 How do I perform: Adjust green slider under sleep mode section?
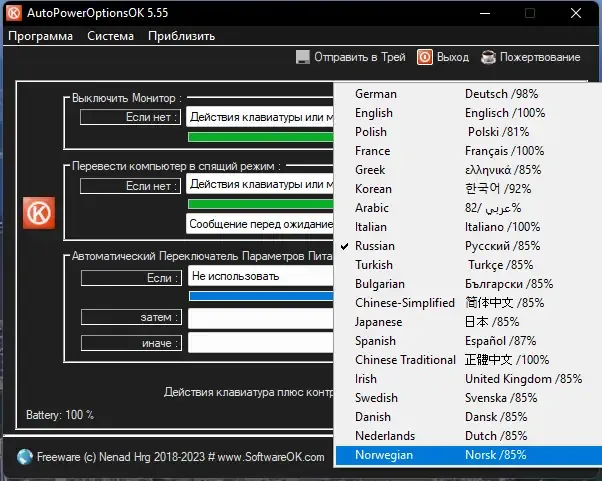261,204
